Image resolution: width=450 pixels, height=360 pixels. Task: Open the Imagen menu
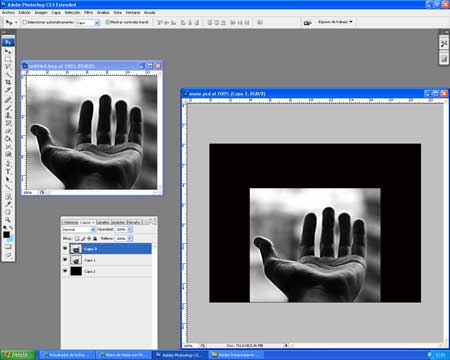click(x=41, y=12)
